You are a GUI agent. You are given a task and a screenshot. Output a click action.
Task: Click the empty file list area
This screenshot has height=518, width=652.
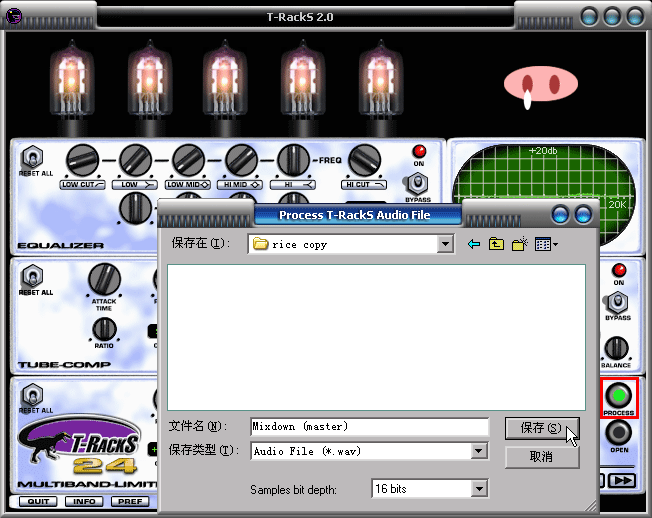(376, 338)
